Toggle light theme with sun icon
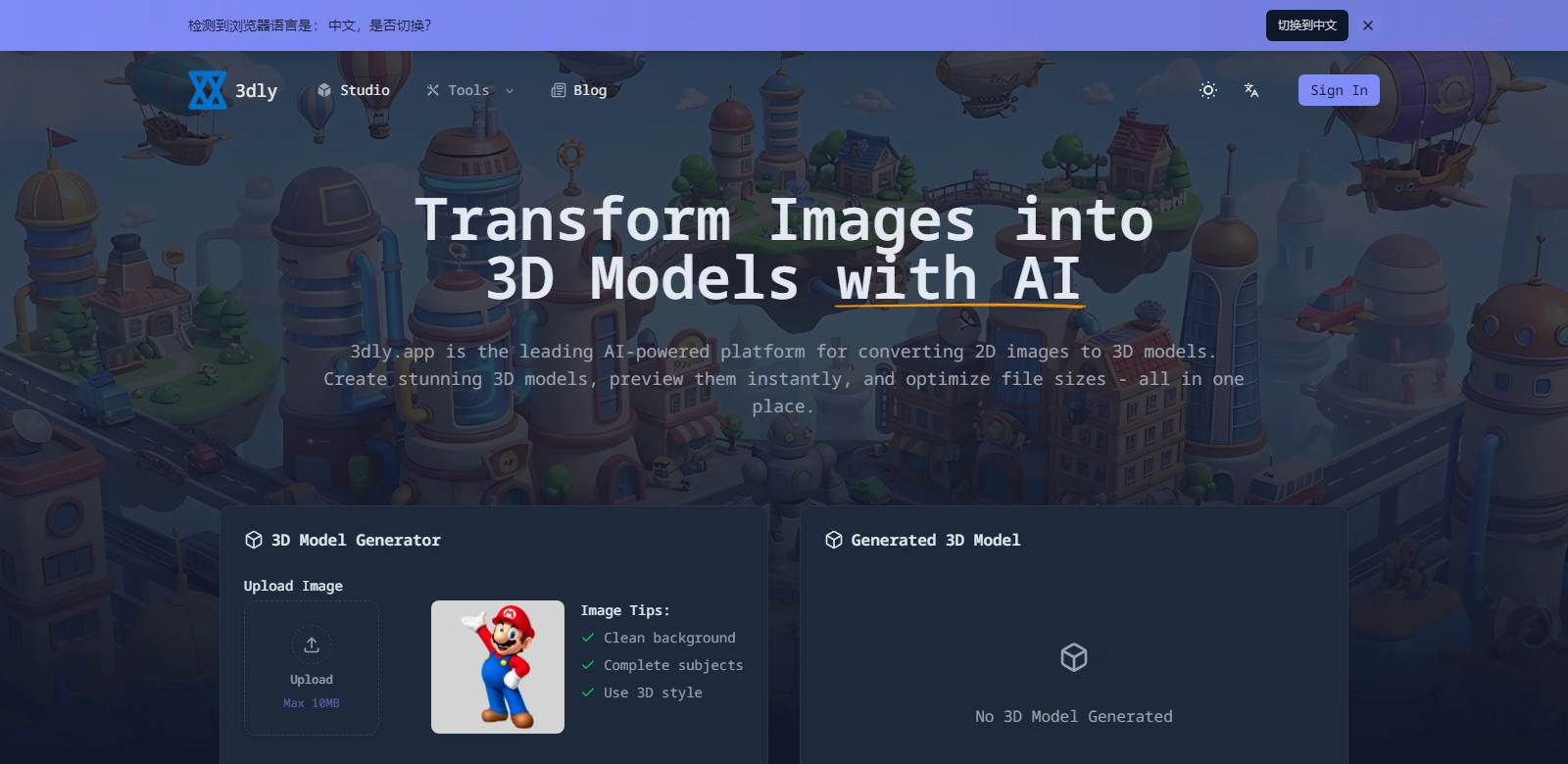1568x764 pixels. (x=1208, y=90)
